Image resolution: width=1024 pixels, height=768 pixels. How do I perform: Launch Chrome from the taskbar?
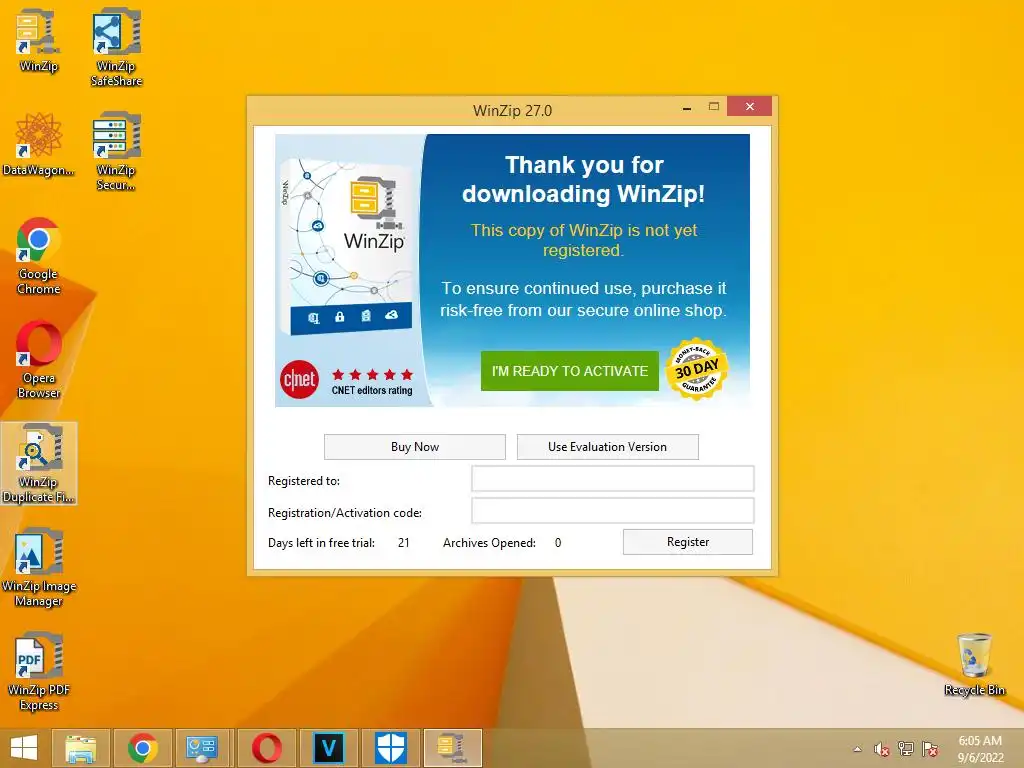pyautogui.click(x=142, y=748)
